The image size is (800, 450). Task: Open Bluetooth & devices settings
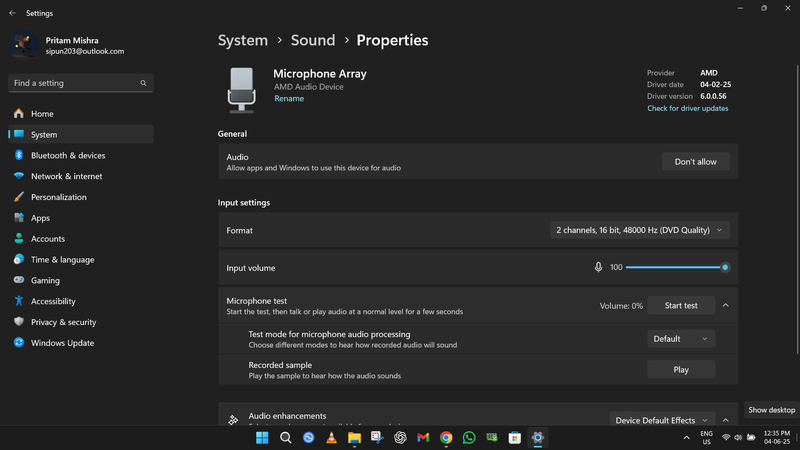tap(81, 156)
